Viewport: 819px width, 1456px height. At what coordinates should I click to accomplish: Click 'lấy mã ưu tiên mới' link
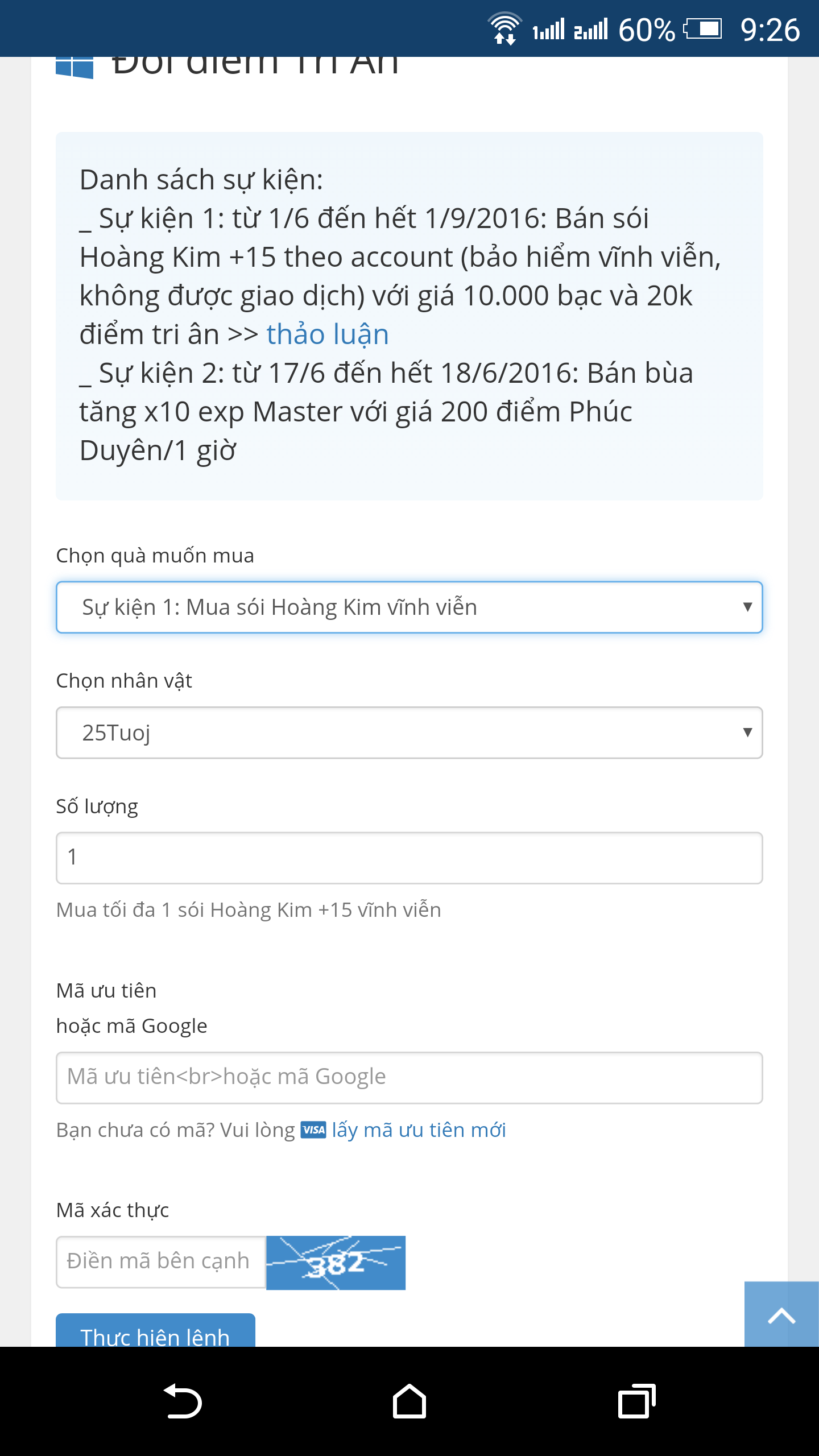click(x=419, y=1130)
